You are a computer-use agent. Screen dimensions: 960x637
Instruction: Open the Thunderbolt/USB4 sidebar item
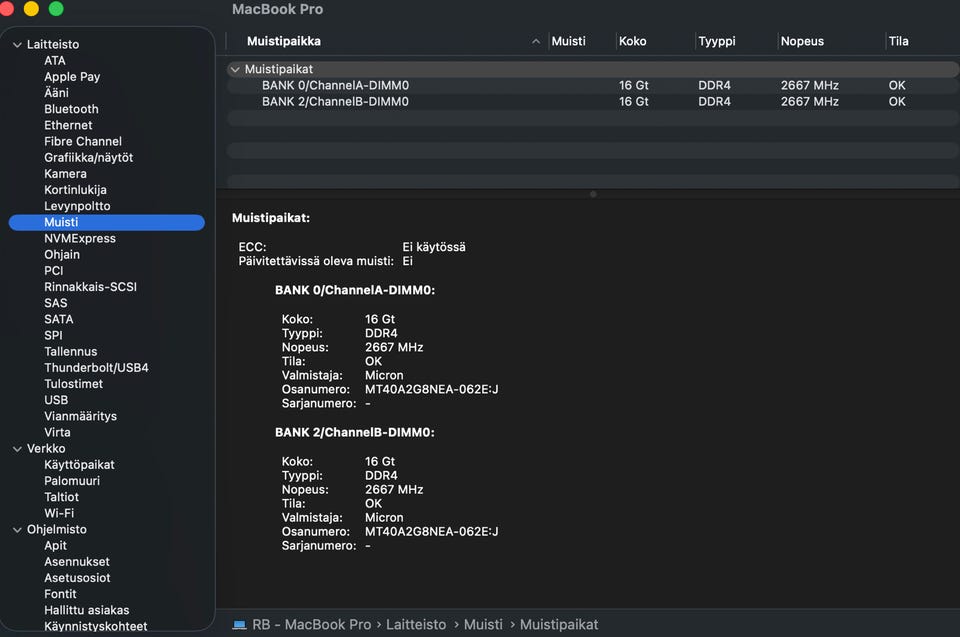click(96, 368)
